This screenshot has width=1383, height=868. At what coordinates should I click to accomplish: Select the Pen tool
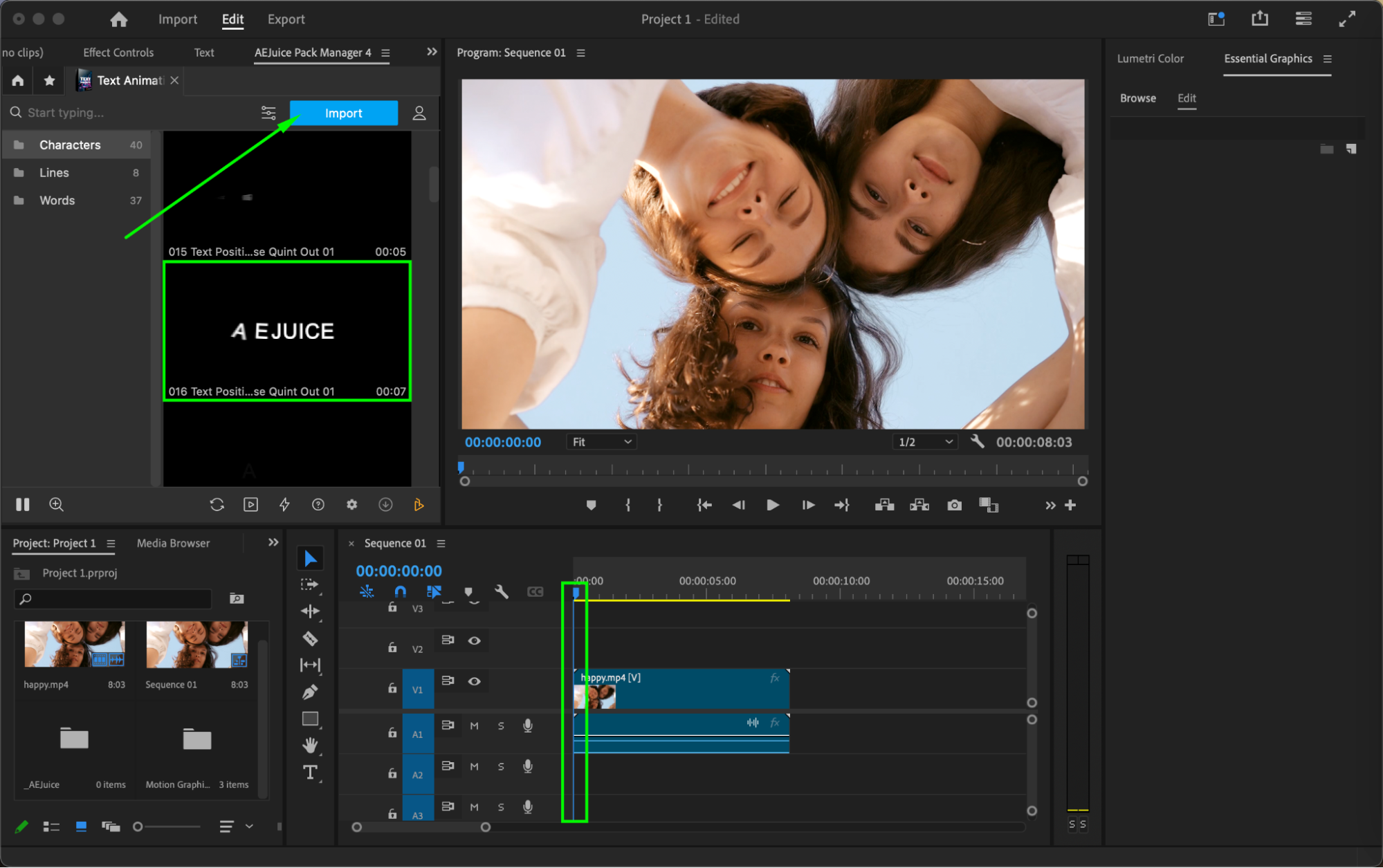click(x=310, y=692)
